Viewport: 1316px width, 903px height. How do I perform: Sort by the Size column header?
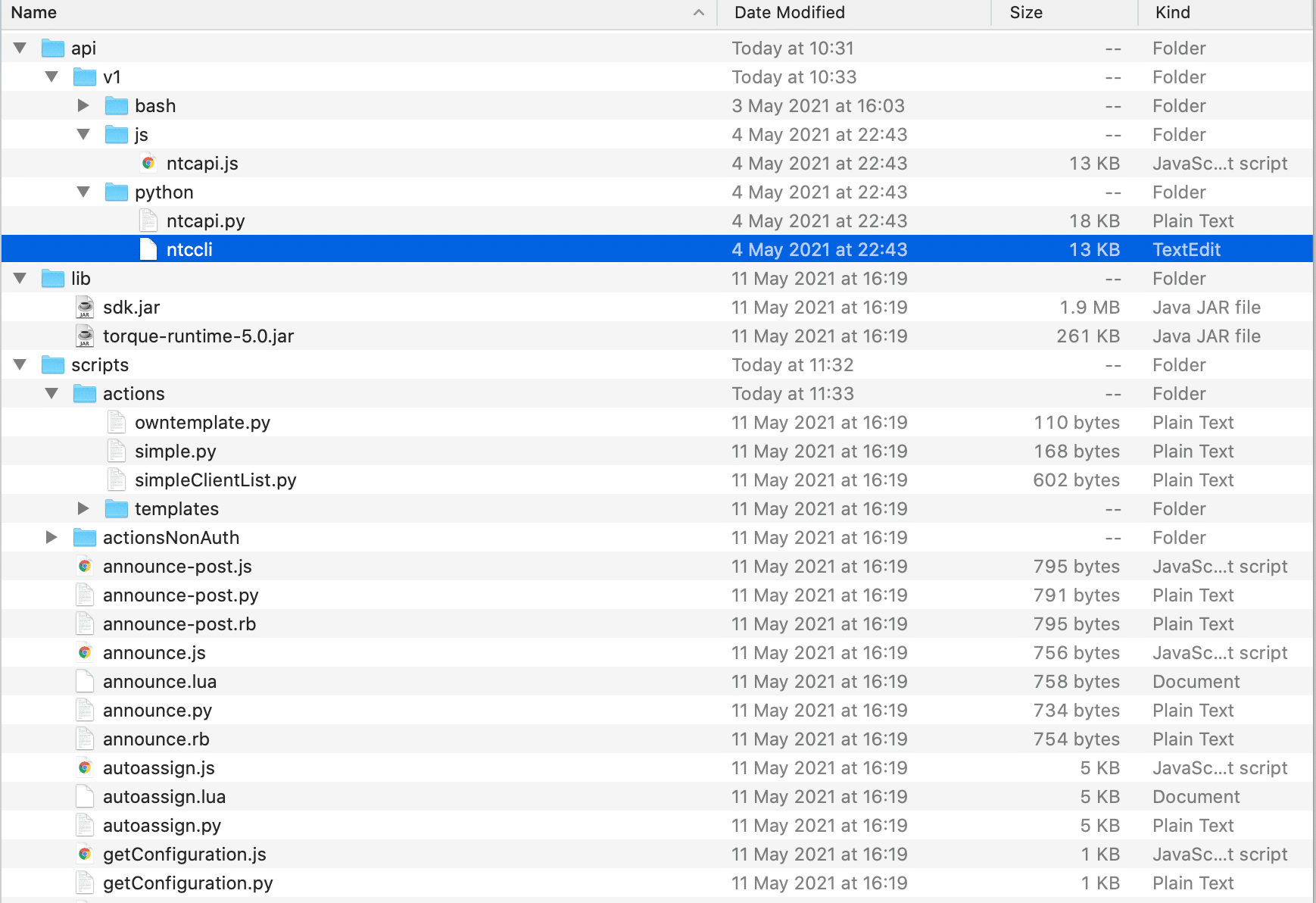(1065, 13)
